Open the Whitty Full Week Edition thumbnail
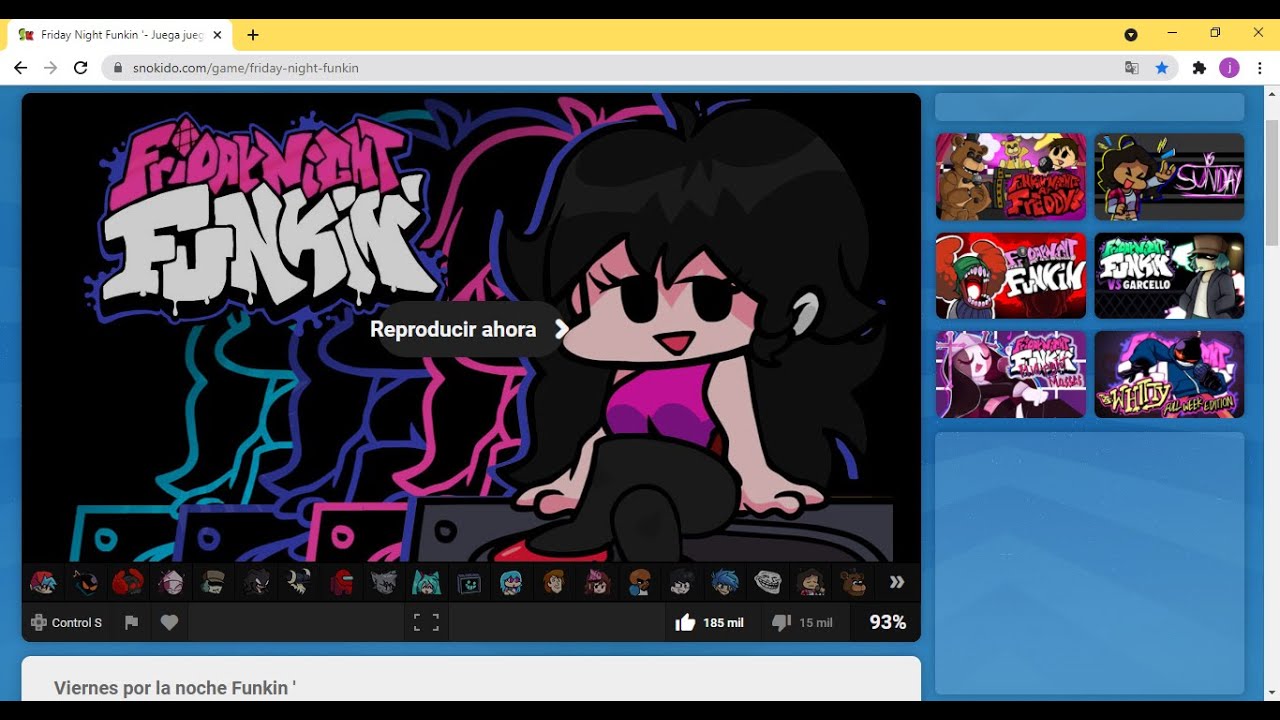This screenshot has width=1280, height=720. click(x=1169, y=375)
